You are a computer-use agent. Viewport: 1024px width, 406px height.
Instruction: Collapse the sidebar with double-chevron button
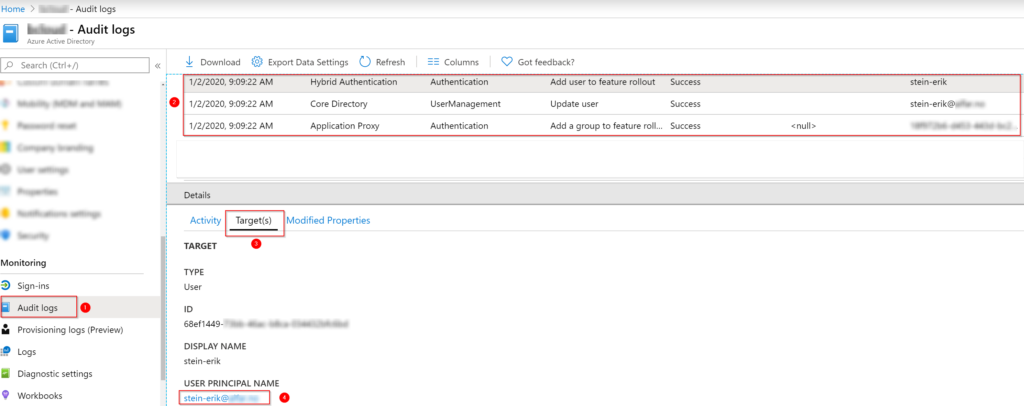[x=157, y=66]
